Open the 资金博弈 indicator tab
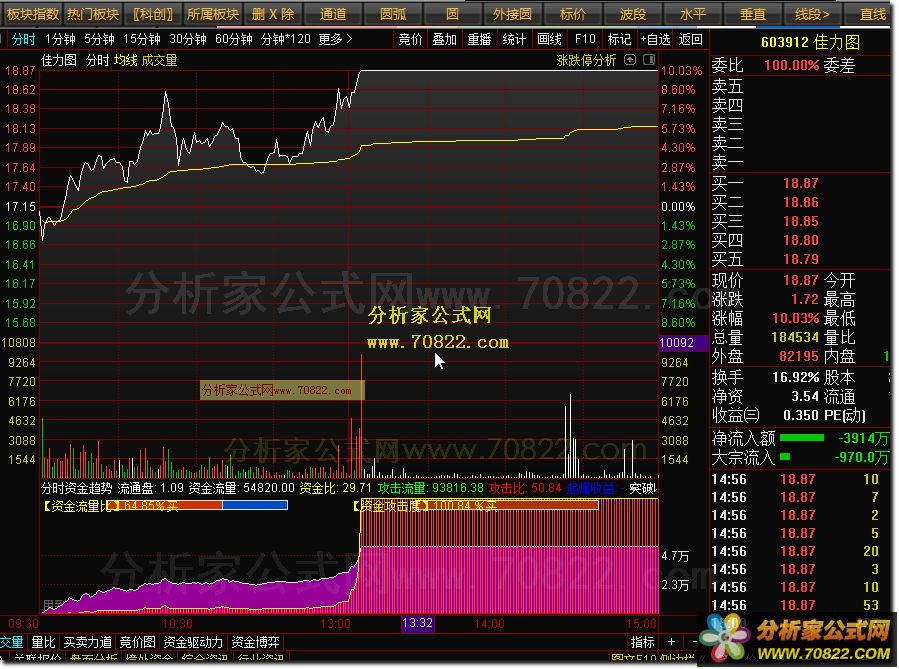Viewport: 899px width, 669px height. 255,642
